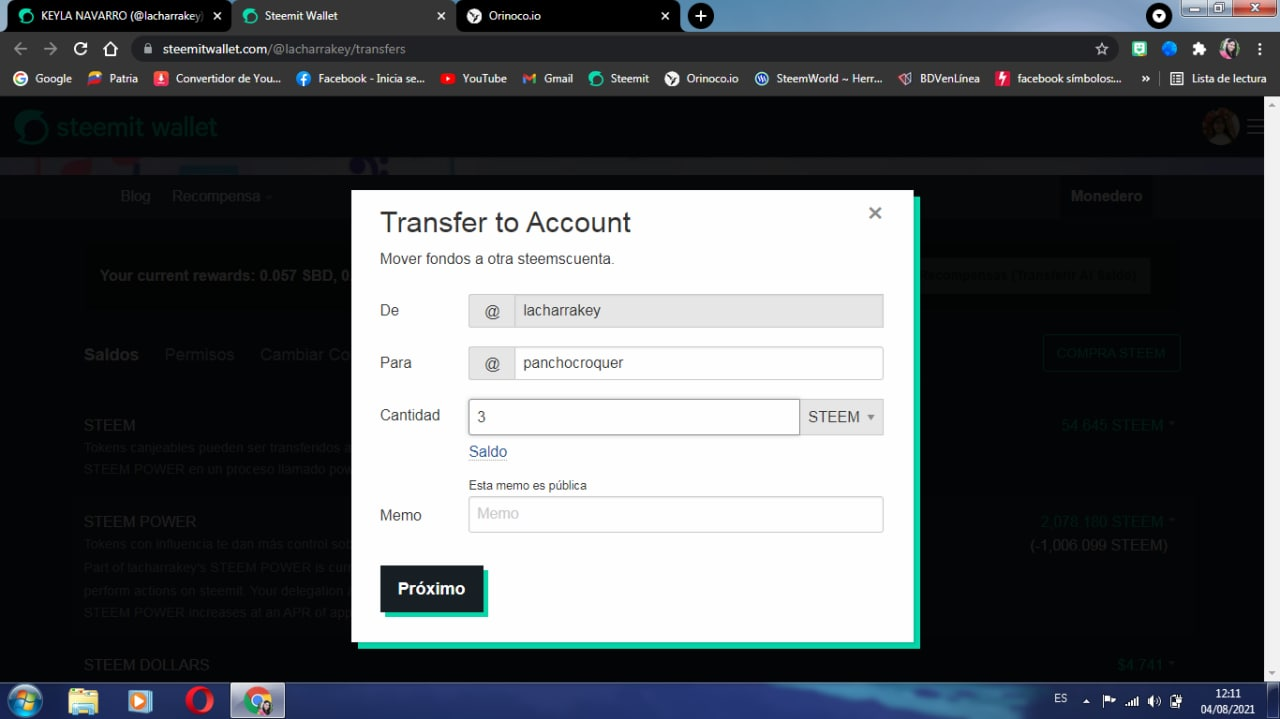The height and width of the screenshot is (719, 1280).
Task: Open new tab with plus button
Action: click(701, 16)
